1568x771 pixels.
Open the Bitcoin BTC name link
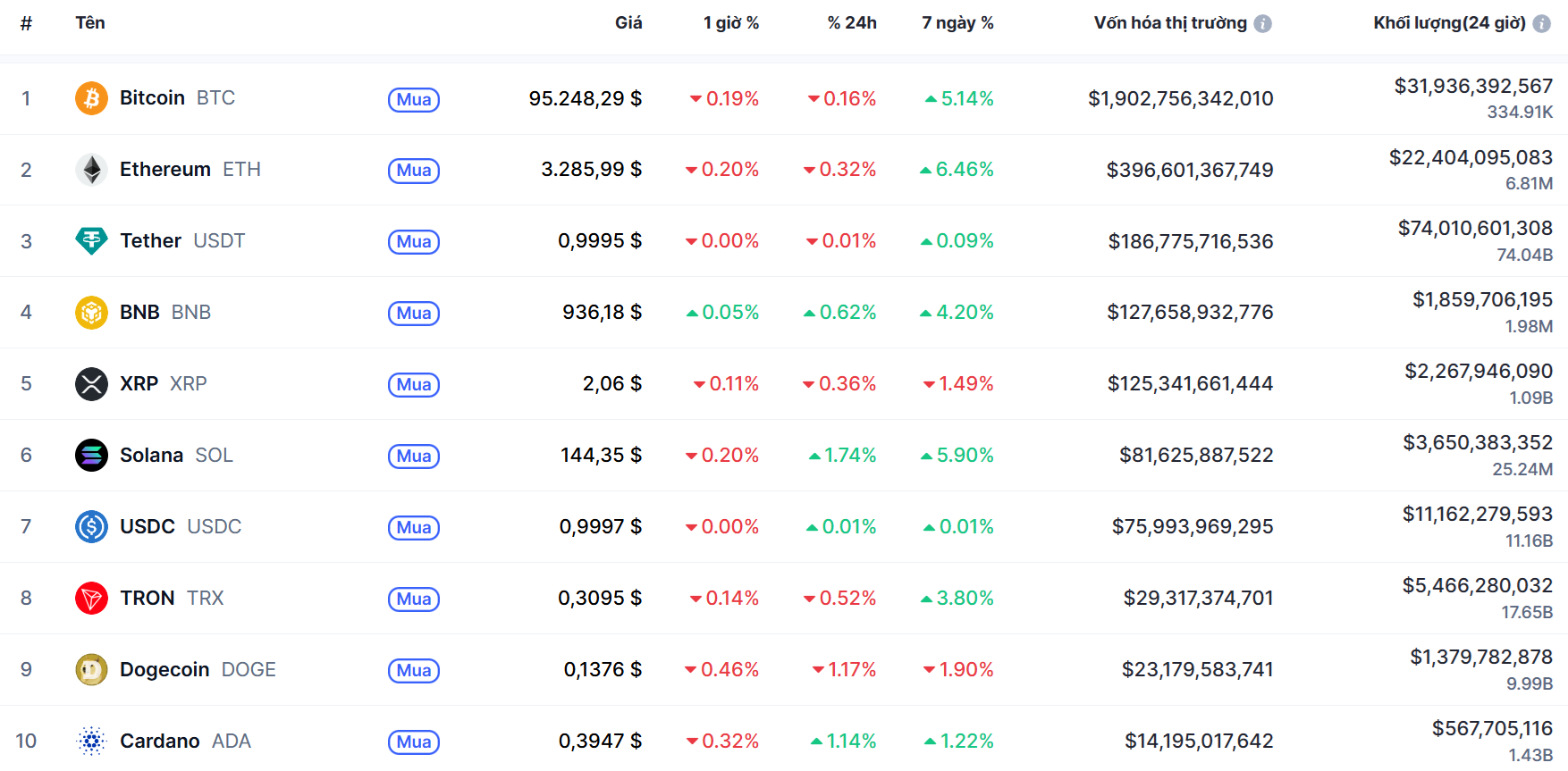[178, 98]
